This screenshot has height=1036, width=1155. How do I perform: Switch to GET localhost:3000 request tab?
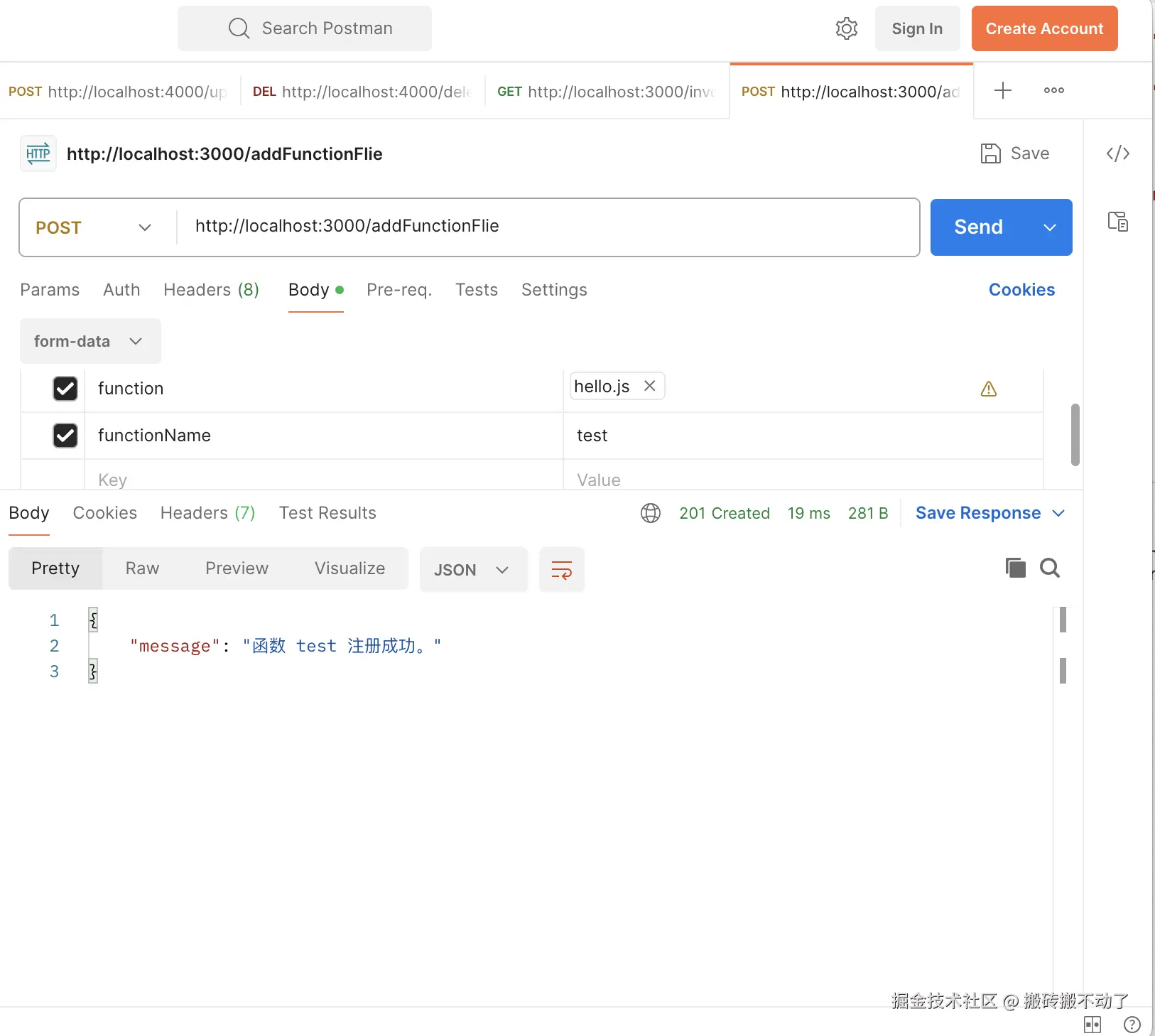tap(607, 92)
